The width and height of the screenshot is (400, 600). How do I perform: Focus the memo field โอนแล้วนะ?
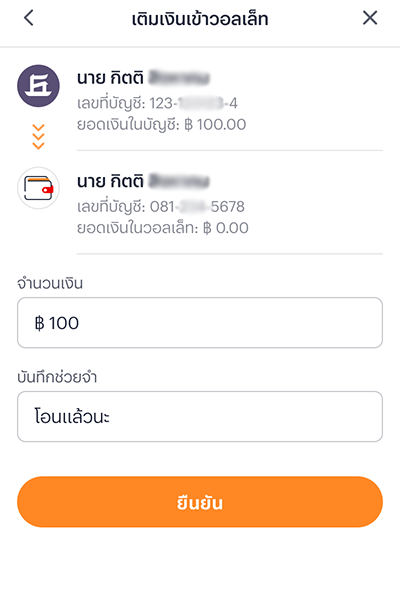tap(200, 416)
